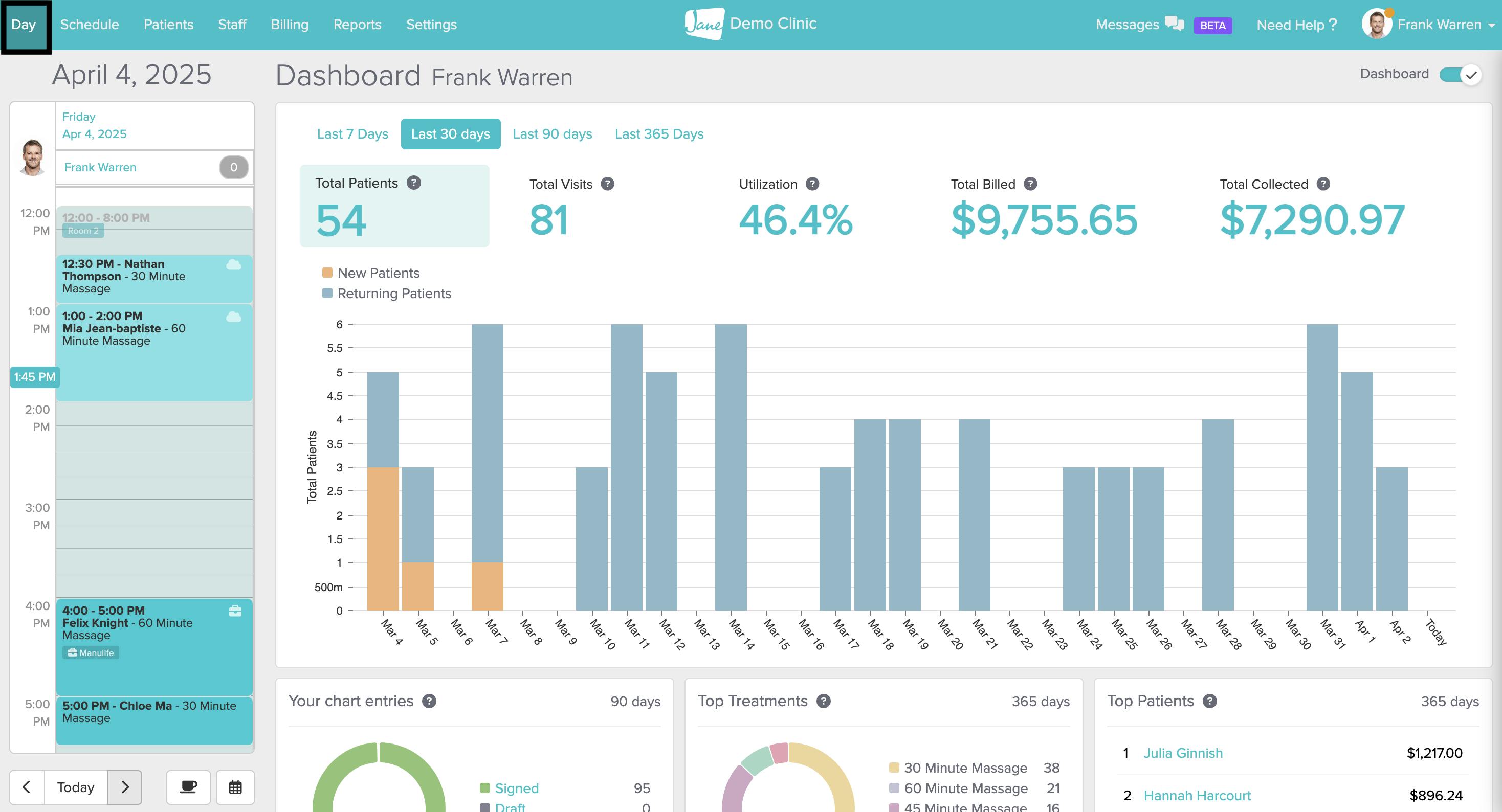Open the Schedule tab
Viewport: 1502px width, 812px height.
click(89, 25)
